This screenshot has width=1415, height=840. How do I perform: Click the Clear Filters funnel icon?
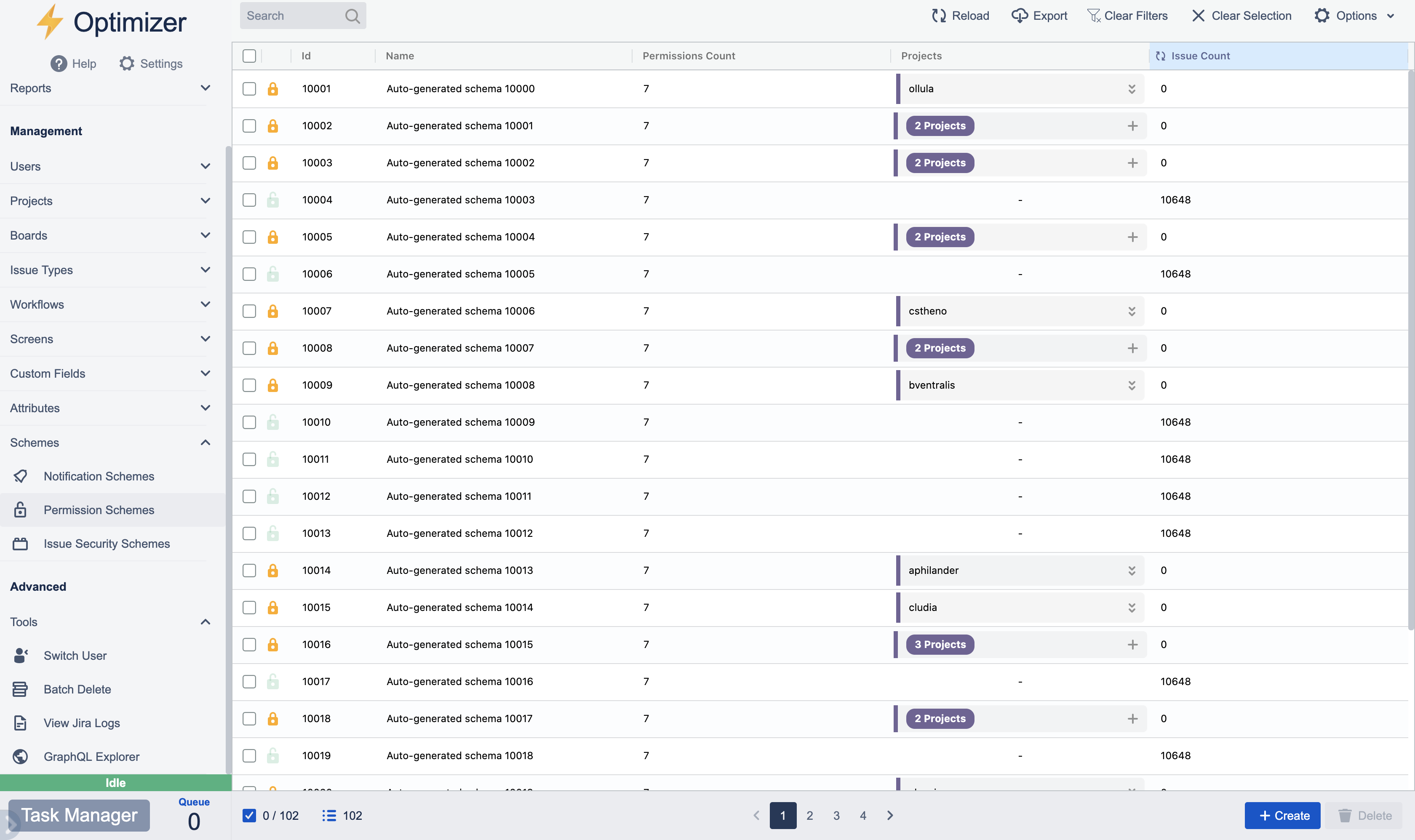coord(1094,16)
